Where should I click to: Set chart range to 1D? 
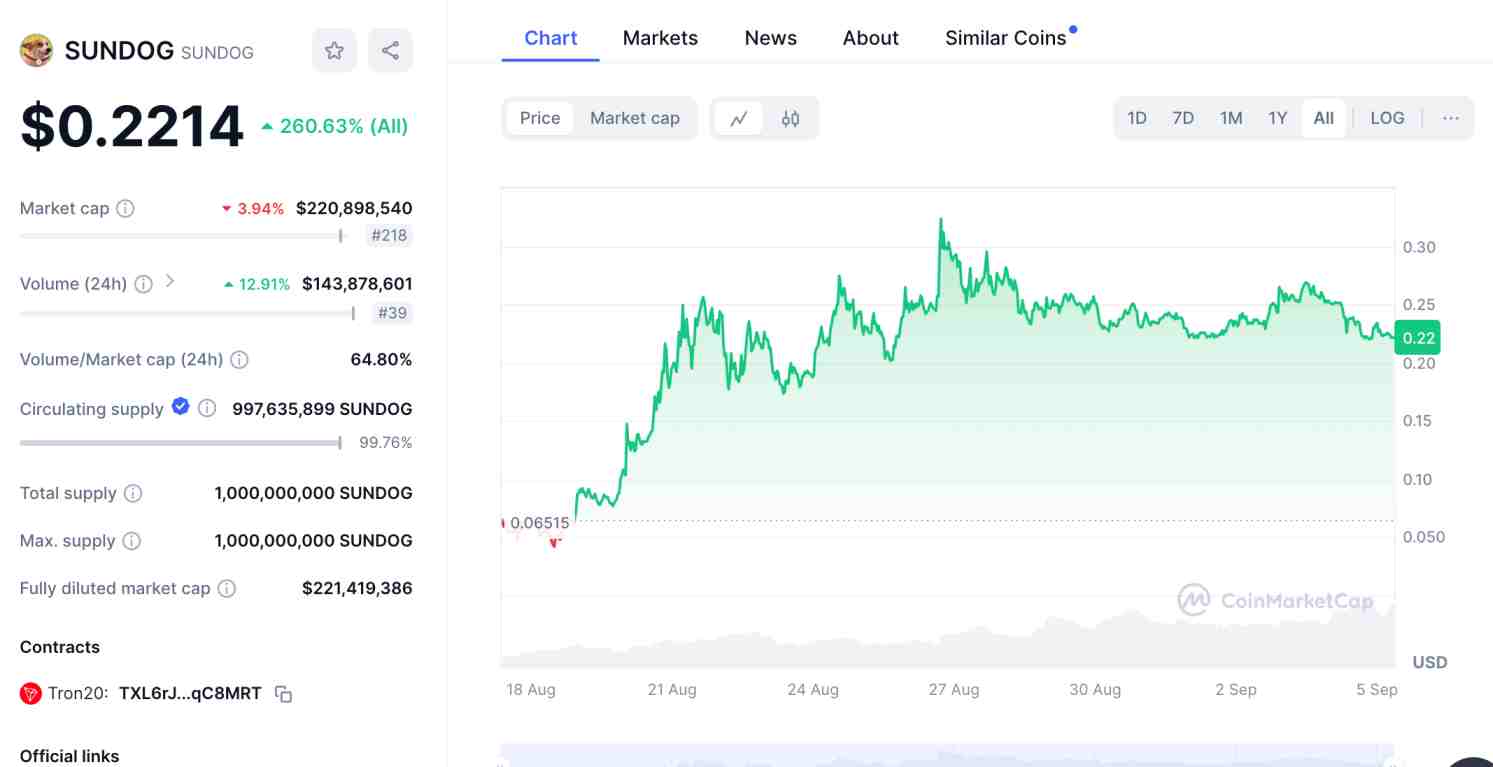point(1137,118)
